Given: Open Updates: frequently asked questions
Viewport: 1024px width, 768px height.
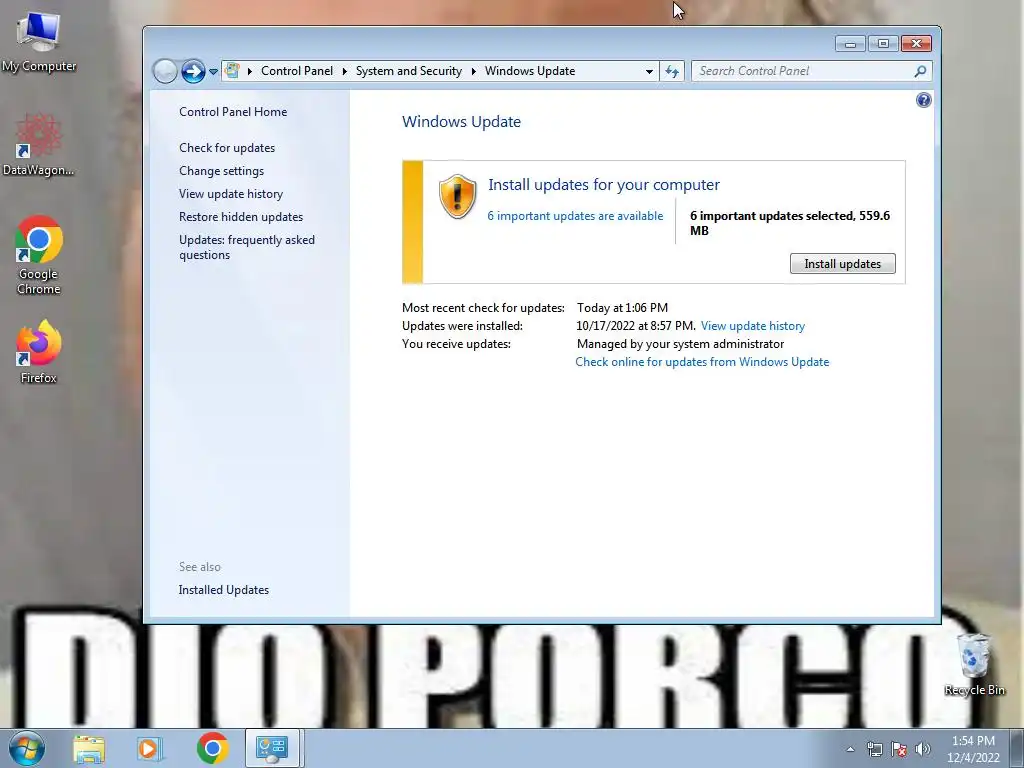Looking at the screenshot, I should (247, 248).
